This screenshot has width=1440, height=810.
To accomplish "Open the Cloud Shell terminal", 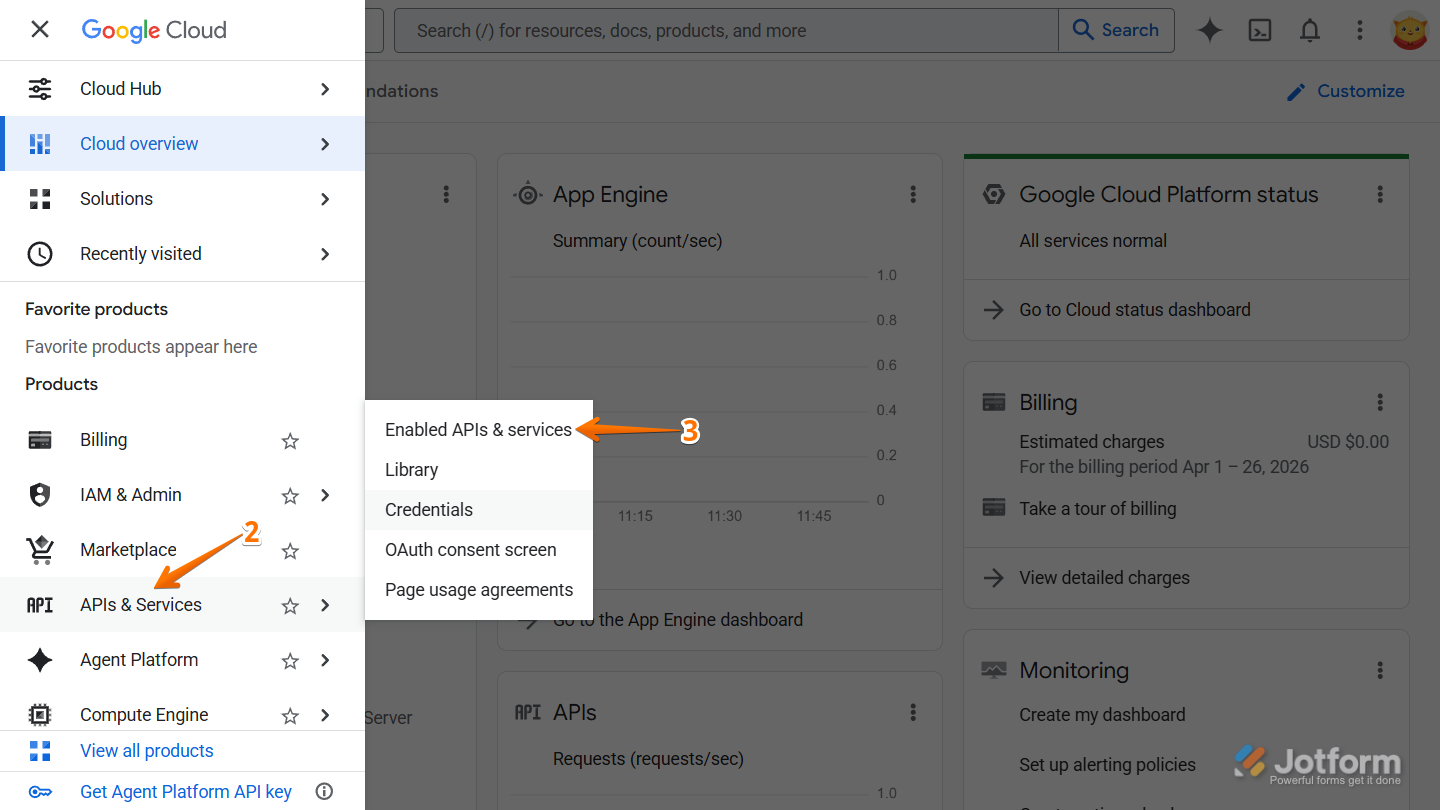I will coord(1259,30).
